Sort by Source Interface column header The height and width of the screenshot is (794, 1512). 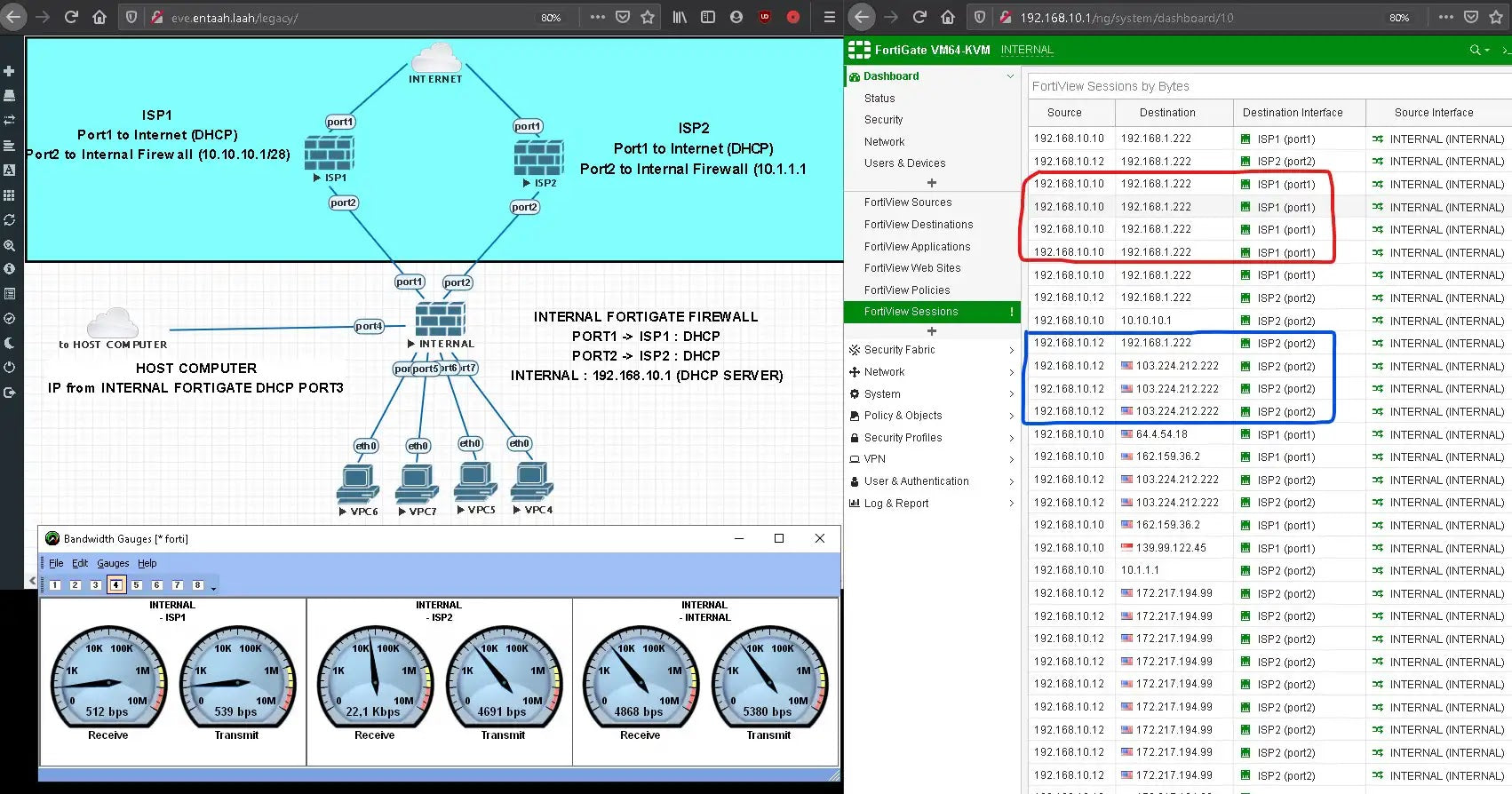click(x=1434, y=113)
